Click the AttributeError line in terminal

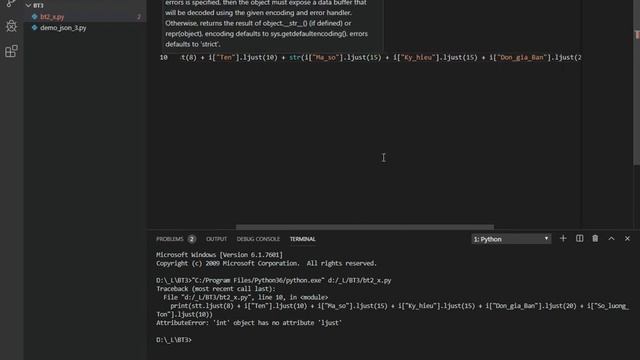pyautogui.click(x=249, y=323)
